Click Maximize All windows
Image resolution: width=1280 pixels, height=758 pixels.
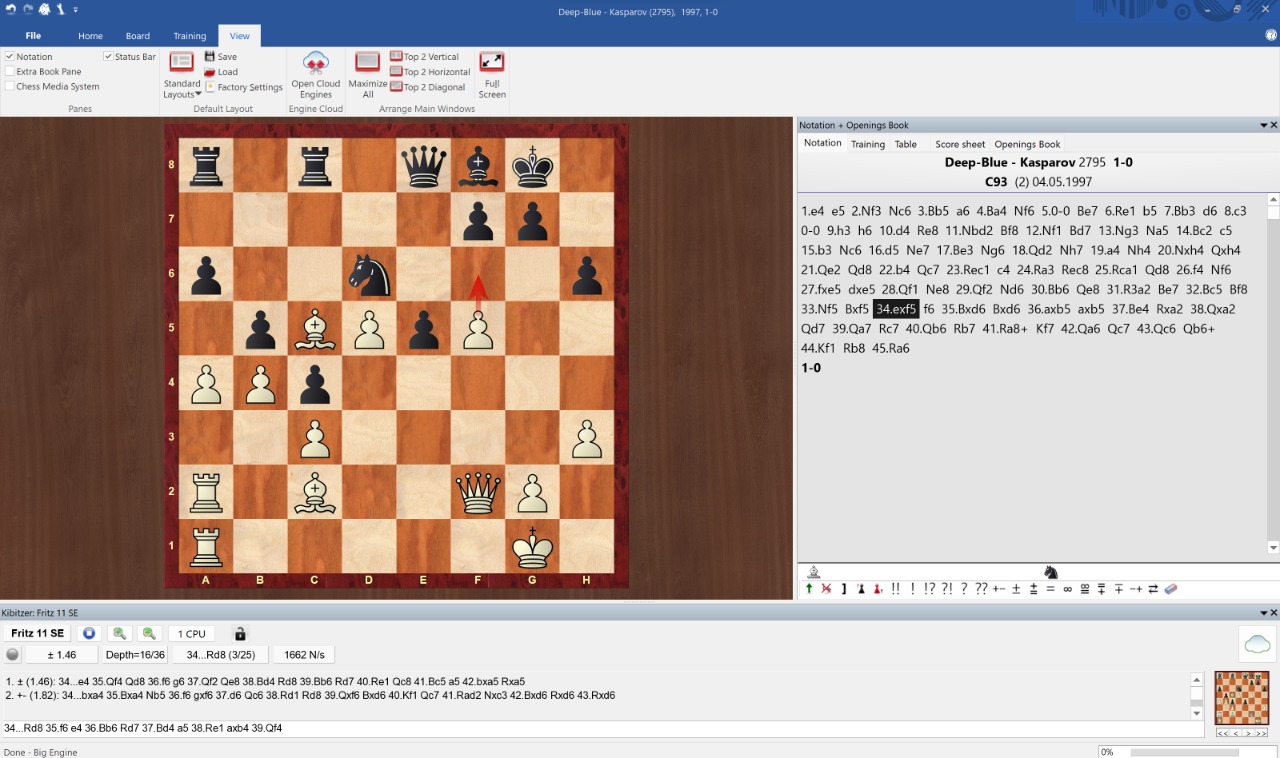pos(368,75)
